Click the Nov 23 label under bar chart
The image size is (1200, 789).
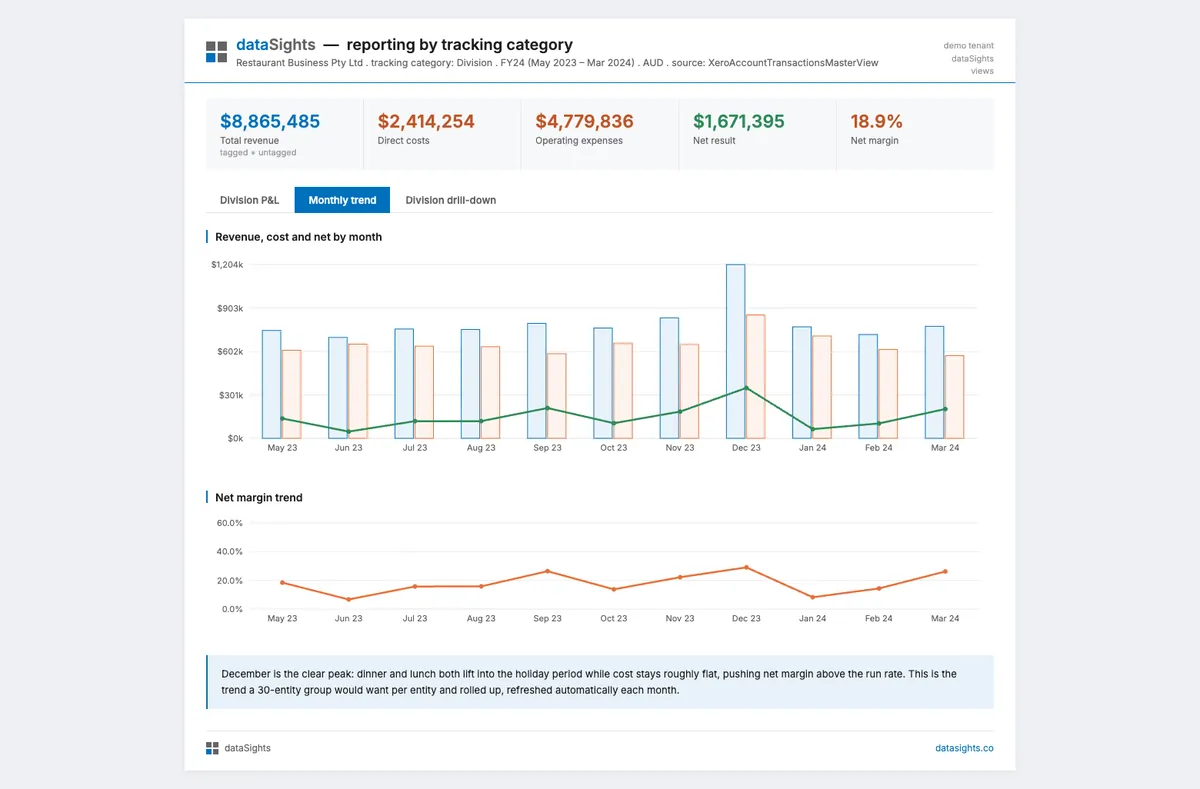(x=680, y=448)
